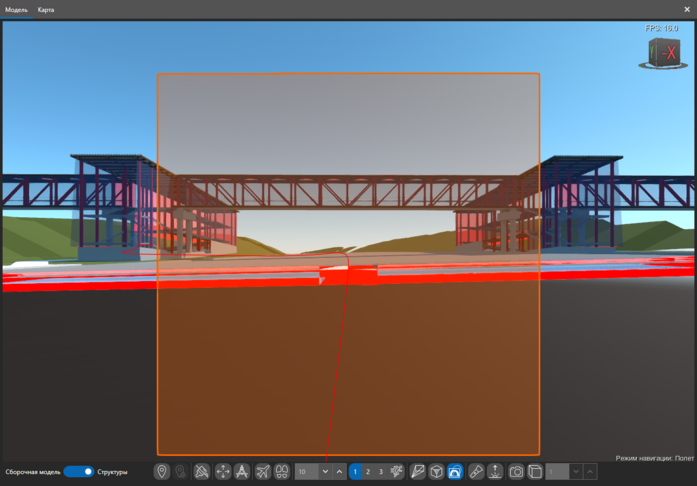Select the compass drawing tool icon
The height and width of the screenshot is (486, 697).
coord(242,471)
